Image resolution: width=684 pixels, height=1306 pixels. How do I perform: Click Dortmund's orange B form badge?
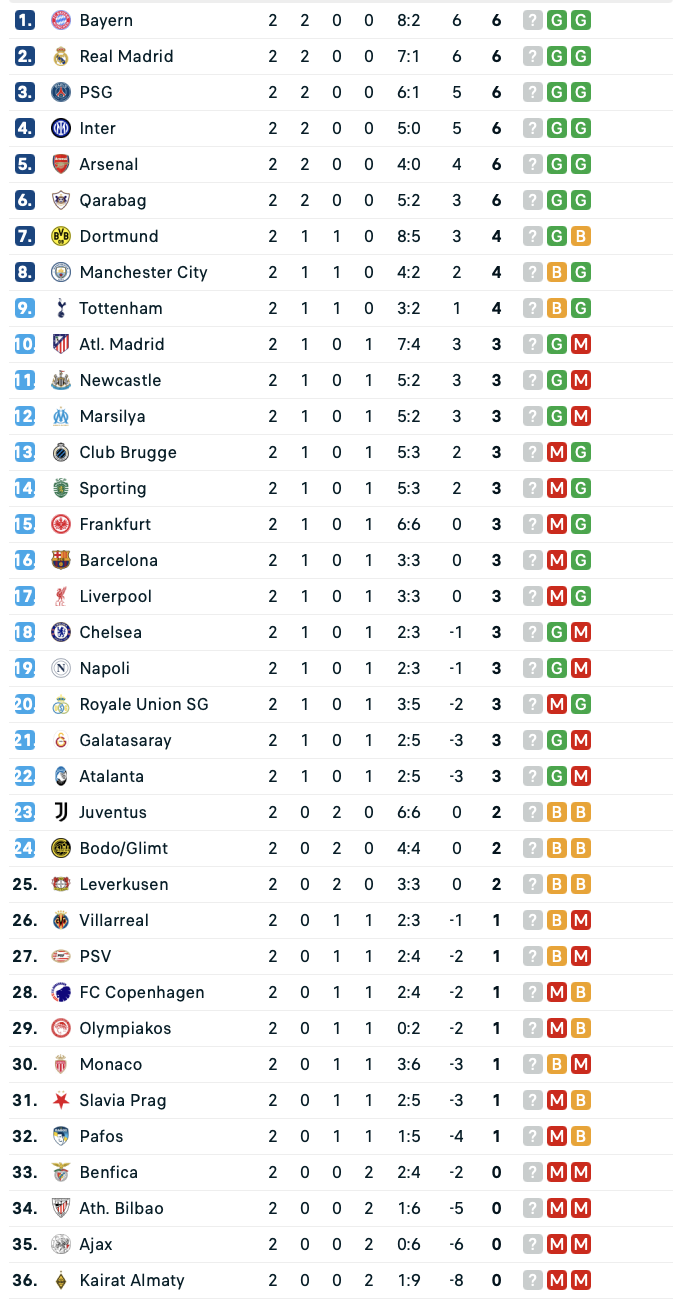[x=580, y=236]
